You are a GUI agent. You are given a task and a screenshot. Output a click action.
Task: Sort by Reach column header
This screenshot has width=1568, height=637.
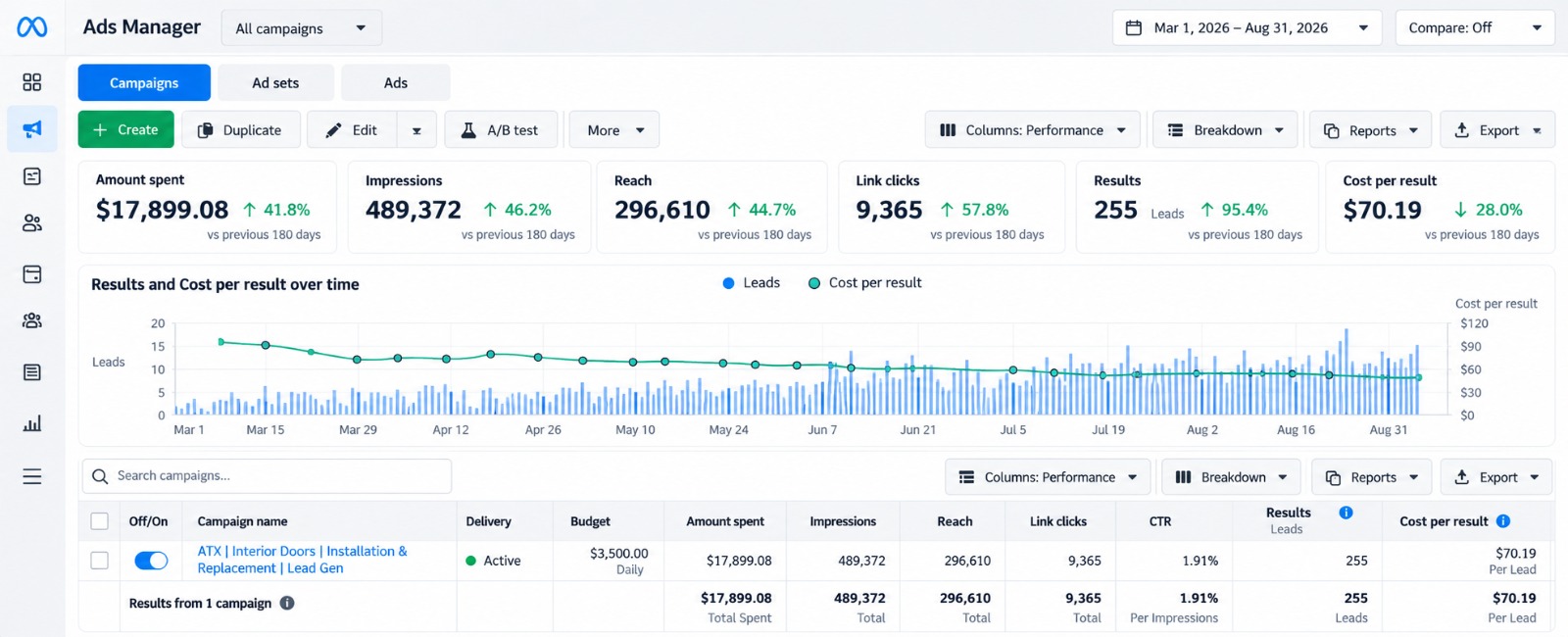pos(955,521)
